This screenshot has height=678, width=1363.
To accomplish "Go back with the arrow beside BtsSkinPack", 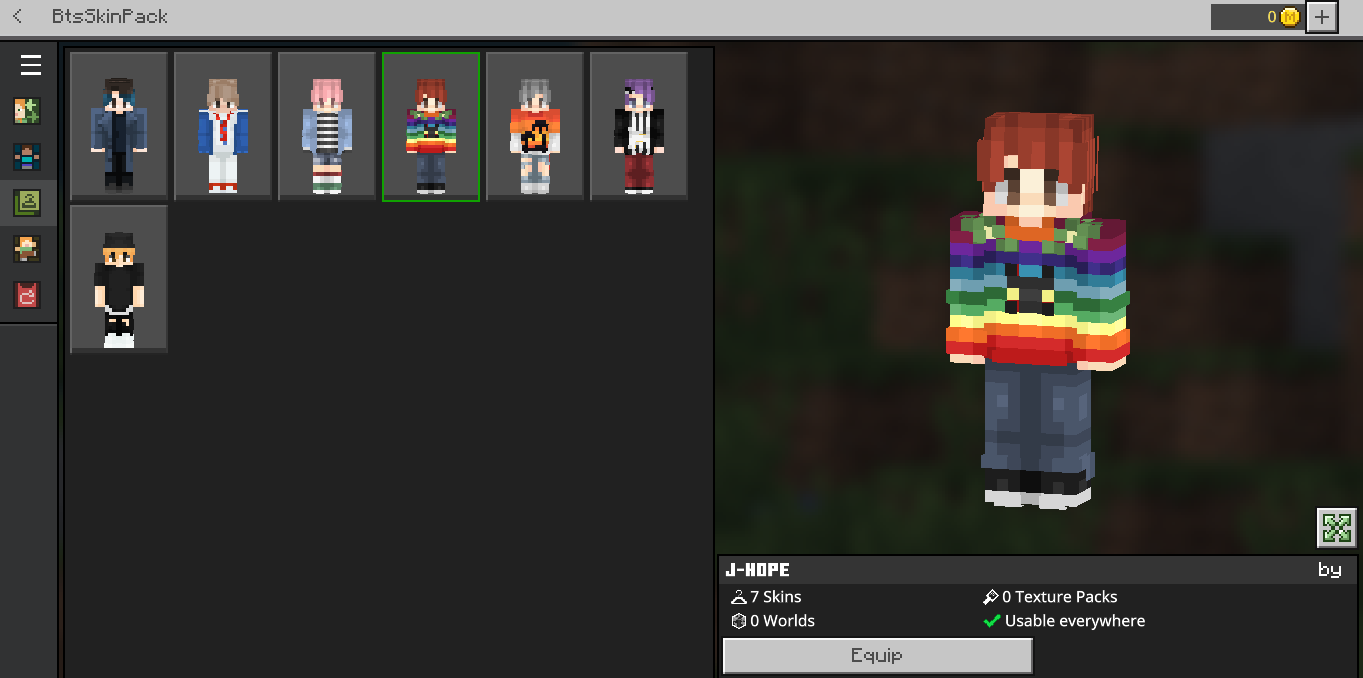I will pyautogui.click(x=18, y=16).
